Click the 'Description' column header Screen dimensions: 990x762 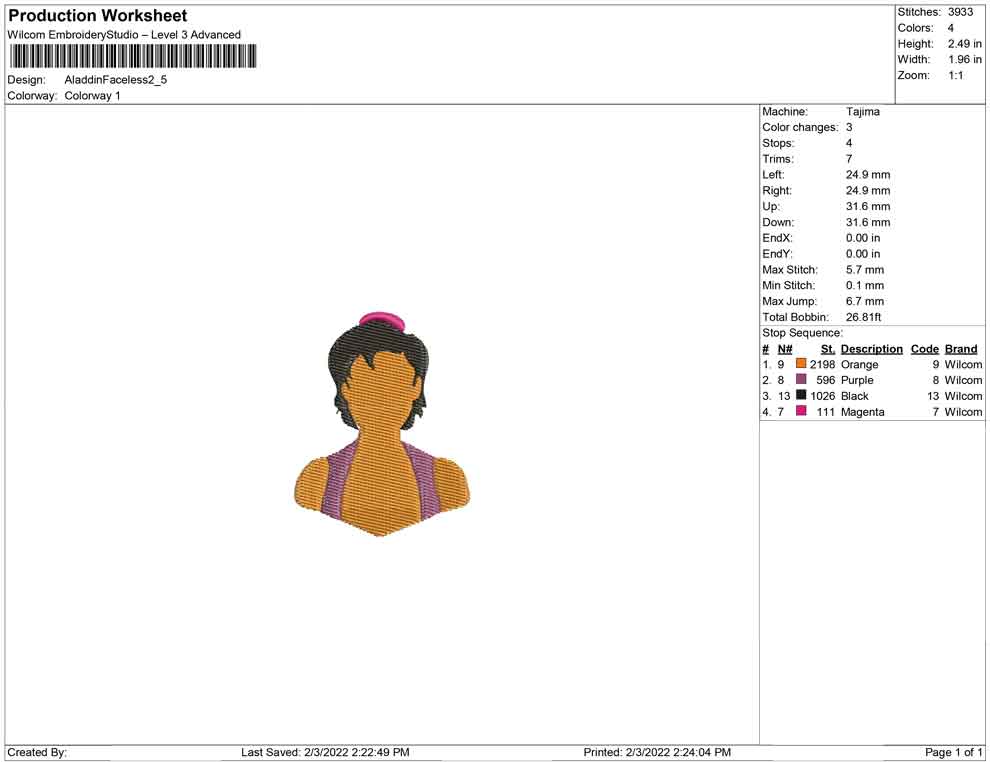(x=871, y=348)
